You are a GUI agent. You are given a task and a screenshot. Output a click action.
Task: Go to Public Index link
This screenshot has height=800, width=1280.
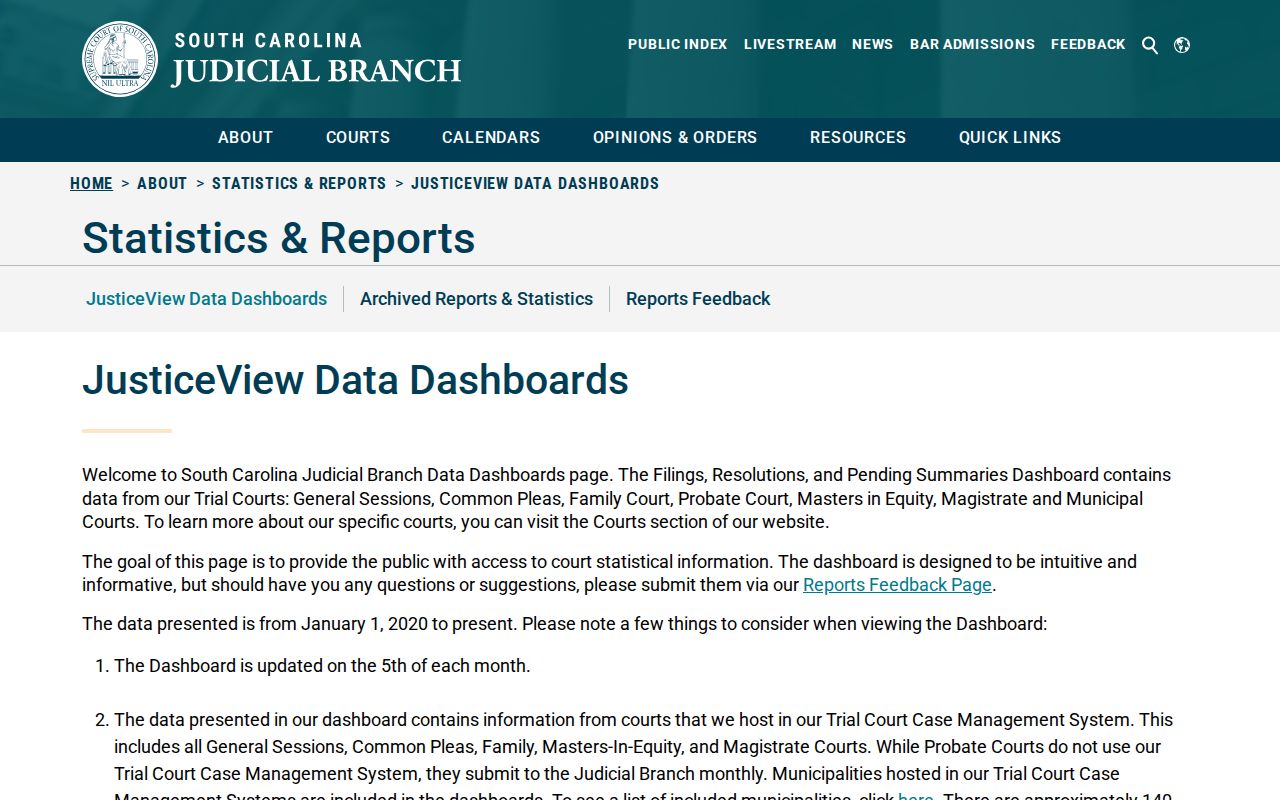[678, 44]
